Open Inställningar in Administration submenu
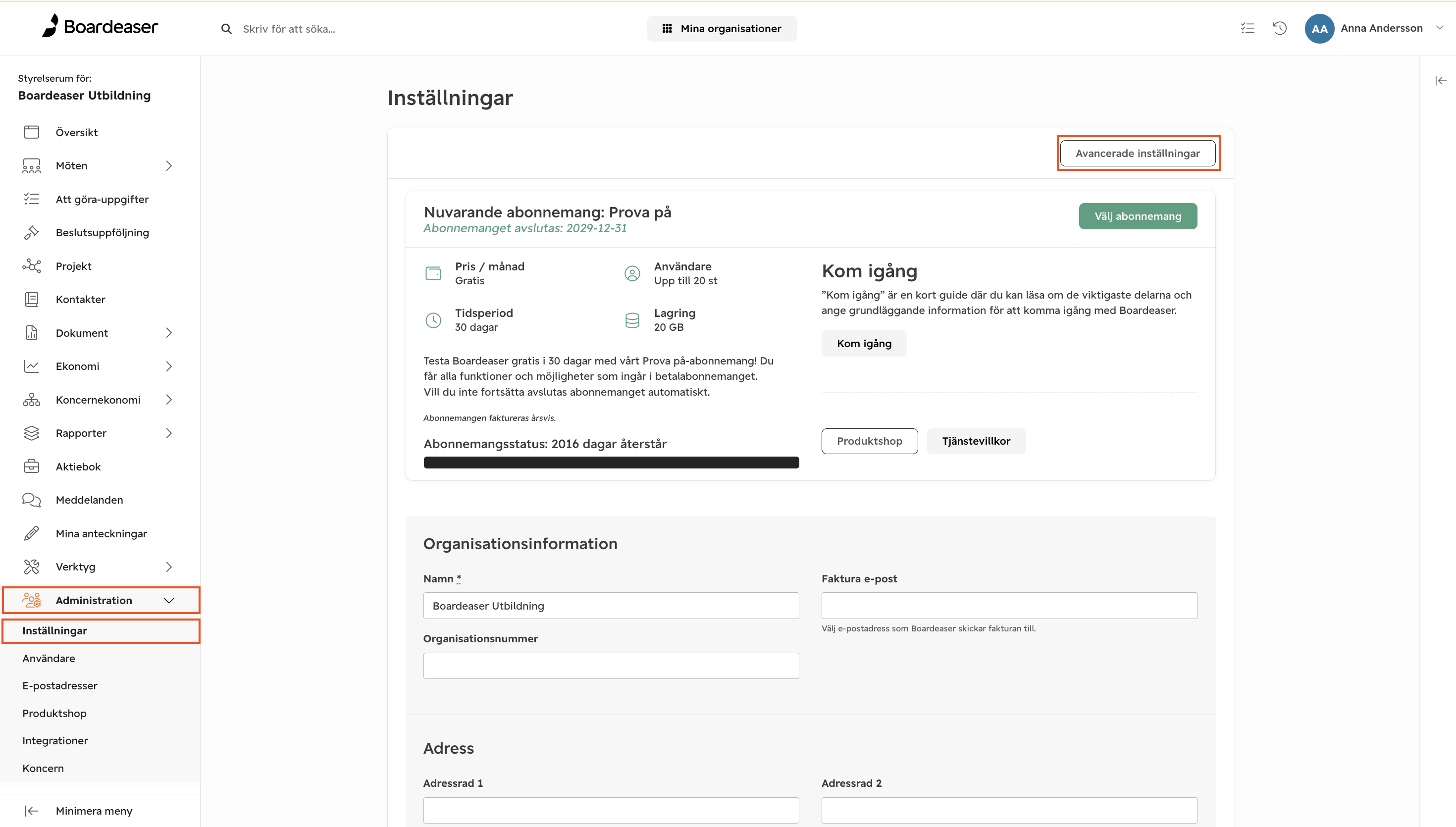Viewport: 1456px width, 827px height. [x=101, y=630]
